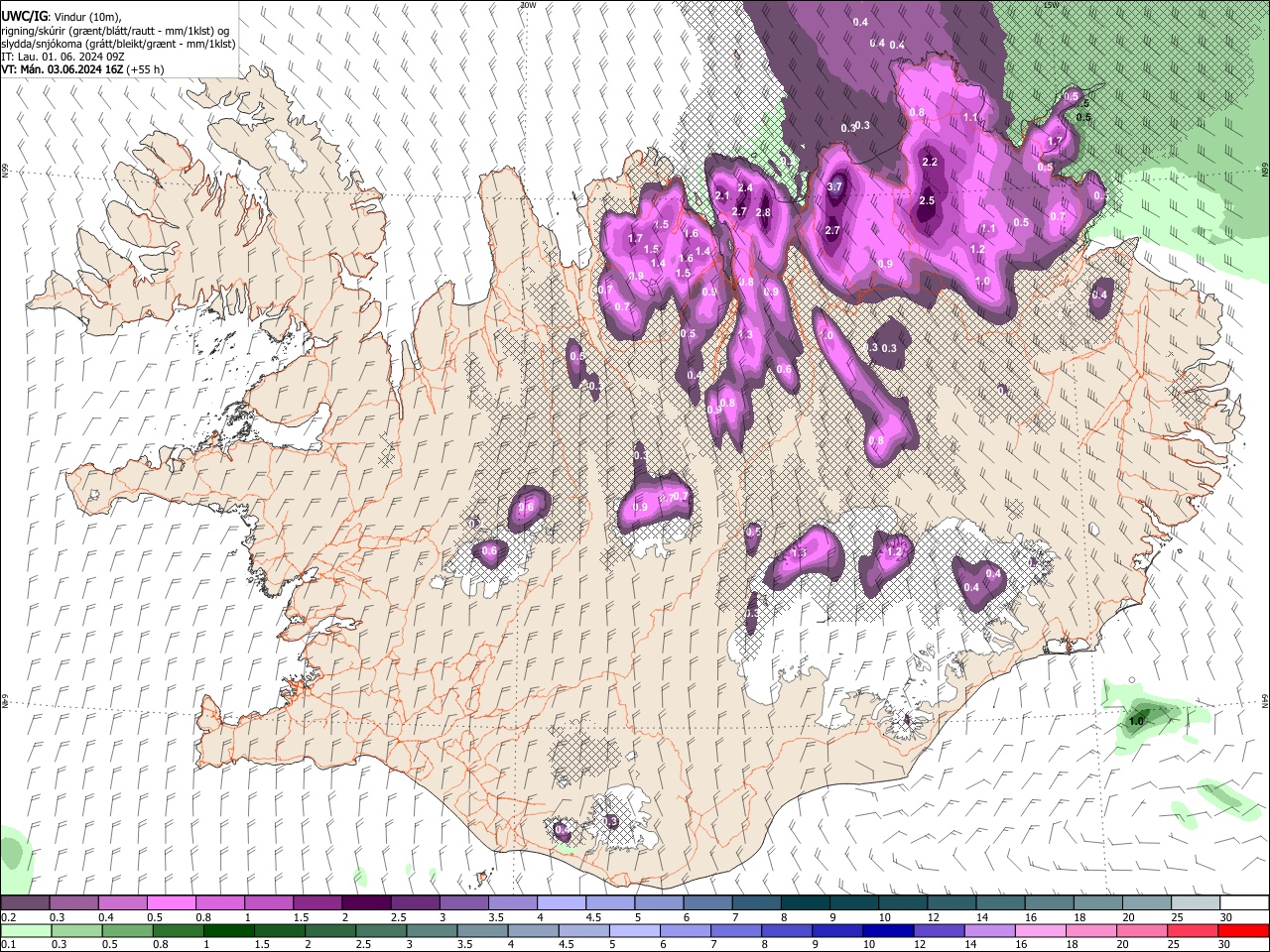Pick lower legend swatch between 25 and 30
1270x952 pixels.
(x=1196, y=930)
